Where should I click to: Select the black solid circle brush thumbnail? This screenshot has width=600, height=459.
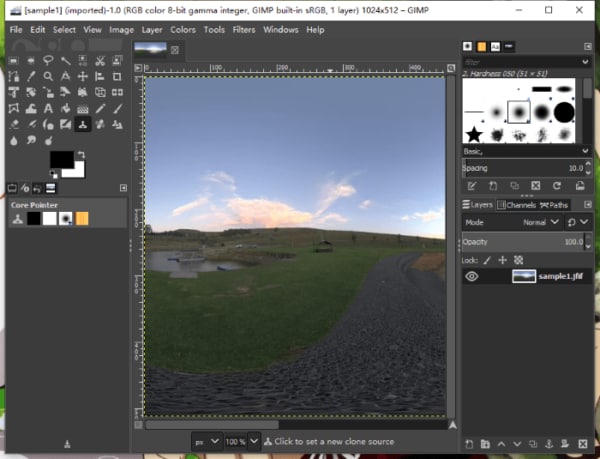(x=564, y=112)
